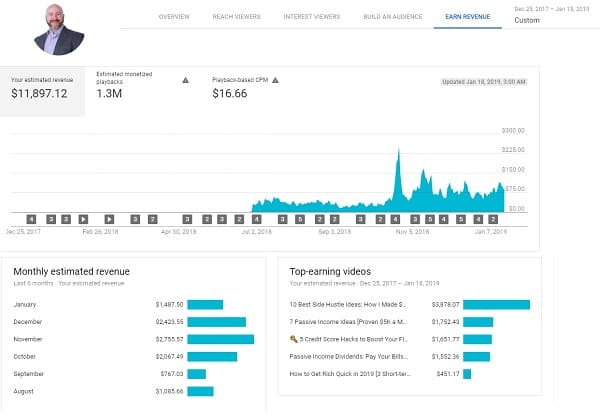The width and height of the screenshot is (600, 417).
Task: Switch to the Overview tab
Action: [174, 17]
